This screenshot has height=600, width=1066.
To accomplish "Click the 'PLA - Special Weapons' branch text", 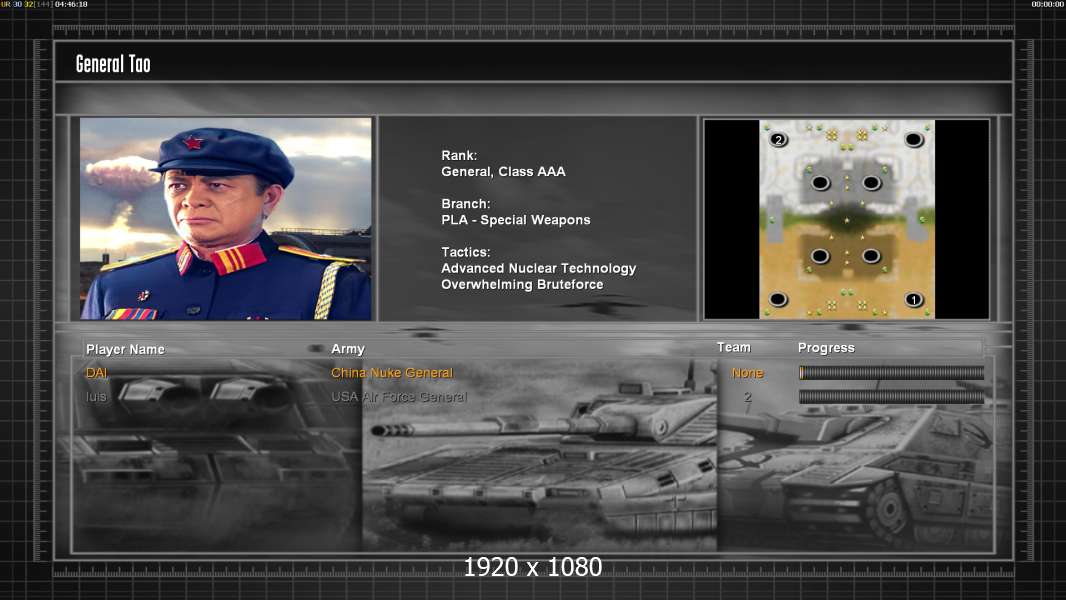I will pyautogui.click(x=515, y=220).
